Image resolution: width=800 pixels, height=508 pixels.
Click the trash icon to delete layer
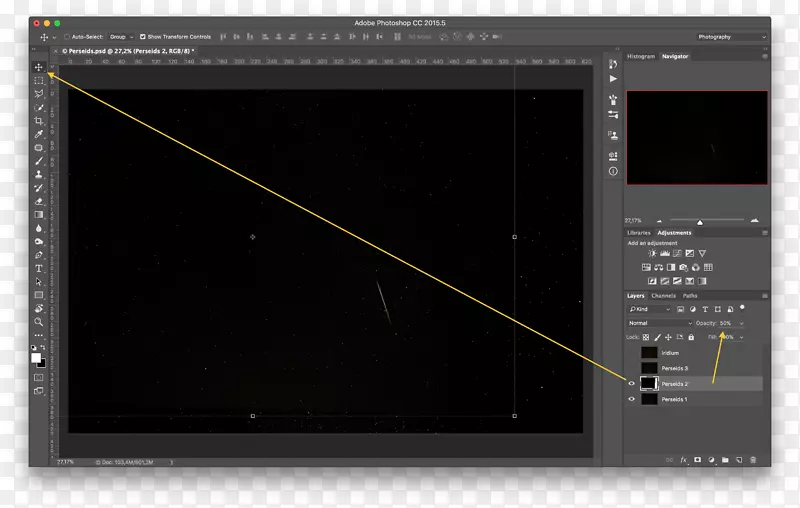tap(753, 460)
